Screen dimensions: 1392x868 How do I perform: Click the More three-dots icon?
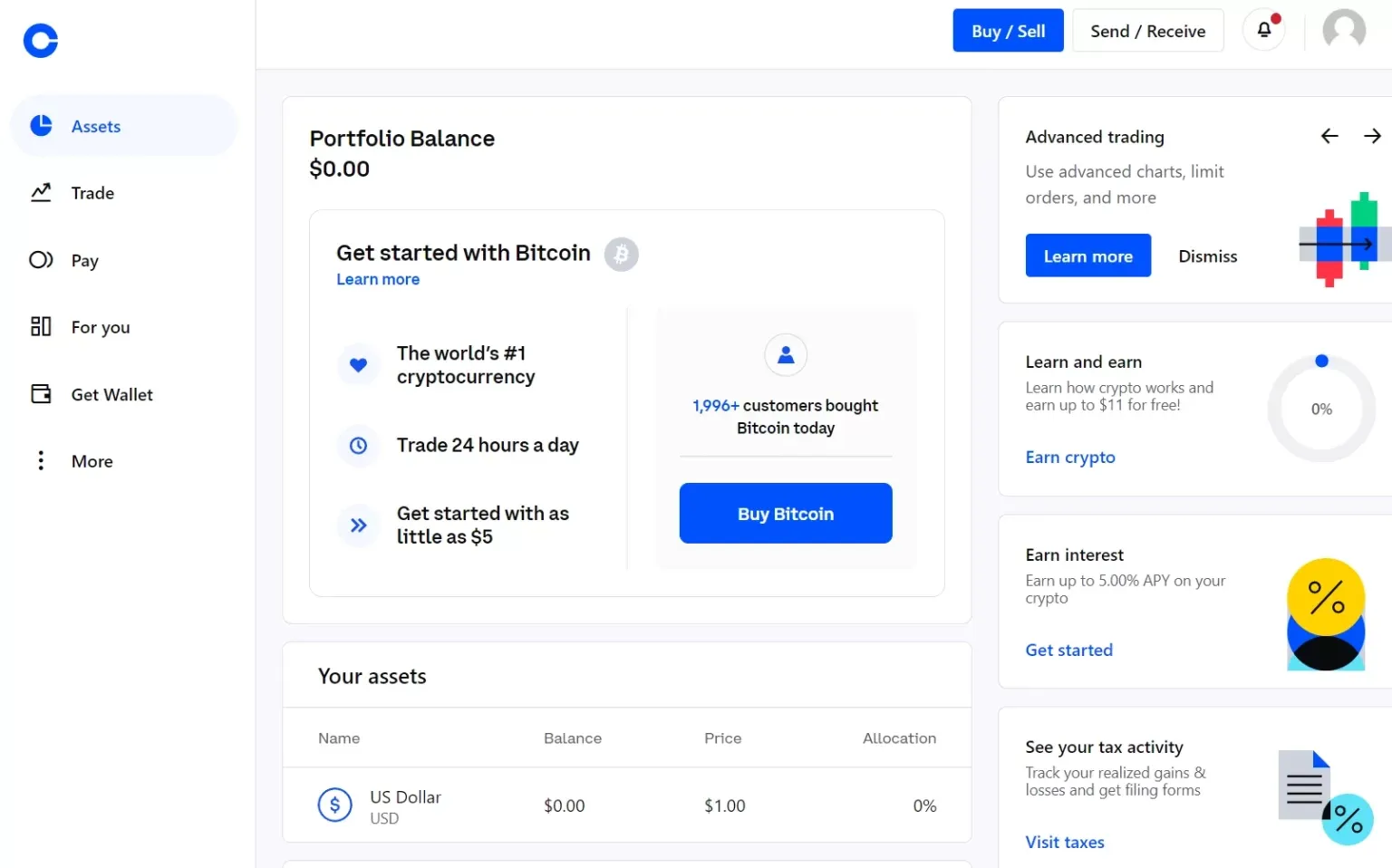point(41,460)
